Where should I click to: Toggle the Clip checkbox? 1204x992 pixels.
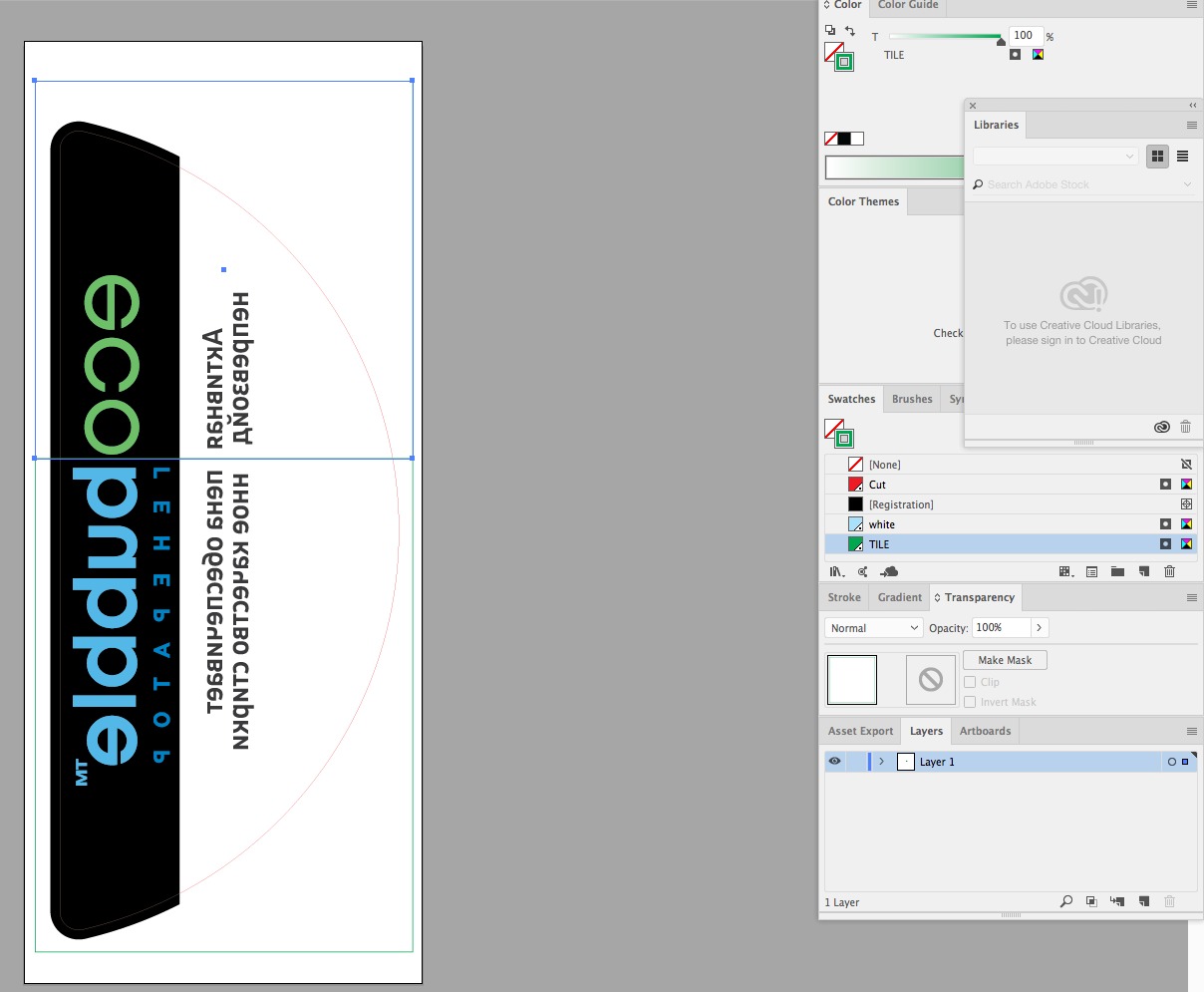[x=970, y=682]
